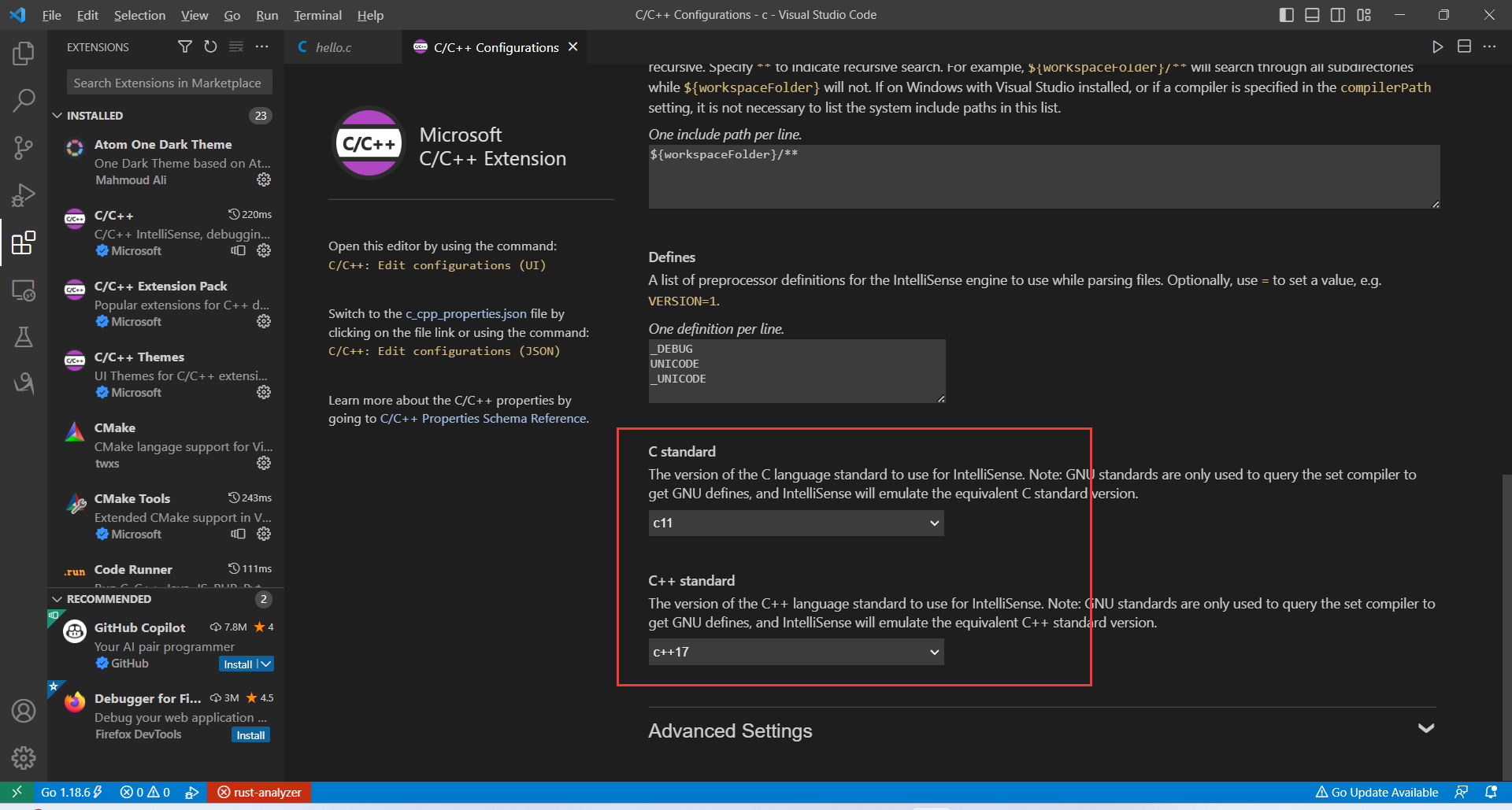Click the Defines text area
Screen dimensions: 1512x810
point(797,371)
